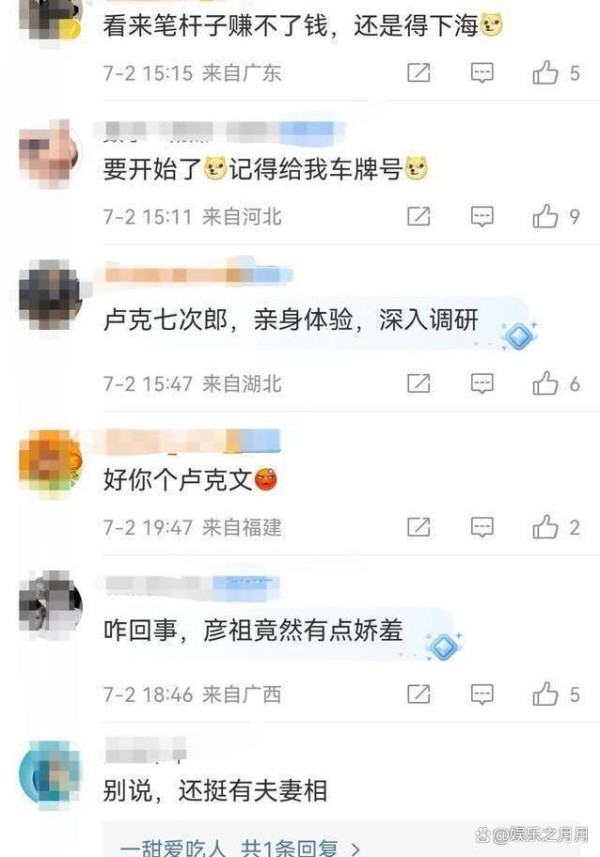The width and height of the screenshot is (600, 857).
Task: Like the 福建 comment with 2 likes
Action: tap(545, 527)
